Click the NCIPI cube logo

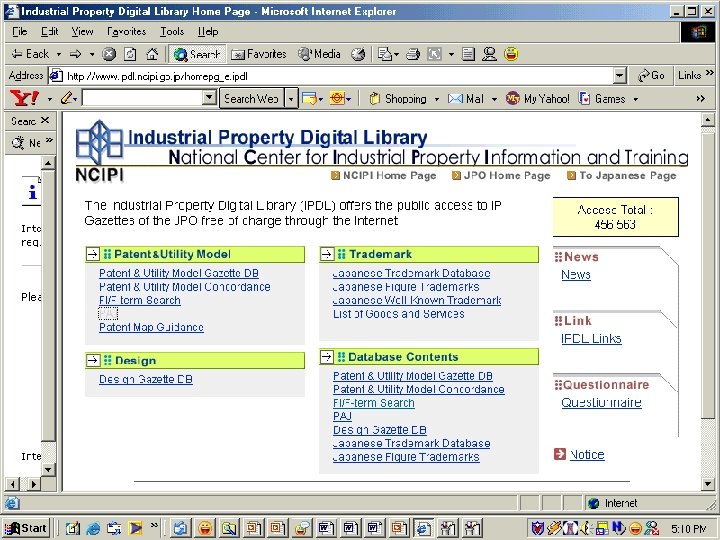99,142
